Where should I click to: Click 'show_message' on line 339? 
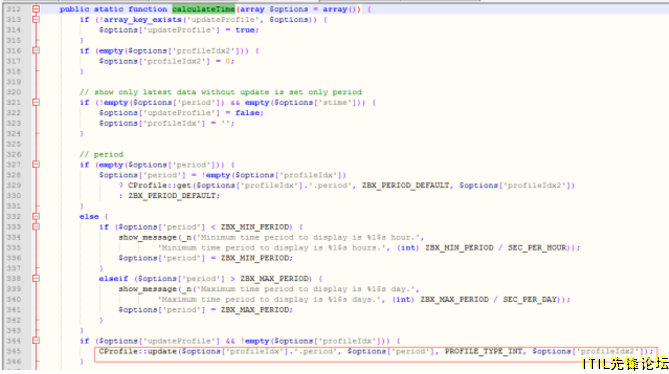click(148, 289)
